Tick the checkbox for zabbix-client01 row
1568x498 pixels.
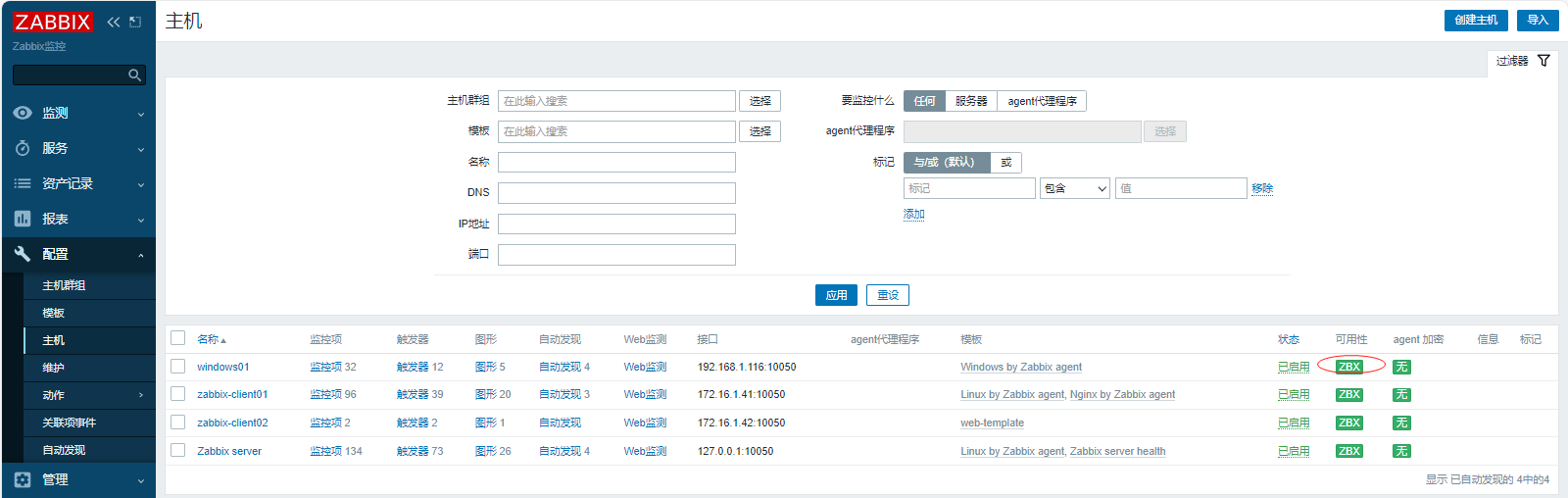click(x=177, y=394)
